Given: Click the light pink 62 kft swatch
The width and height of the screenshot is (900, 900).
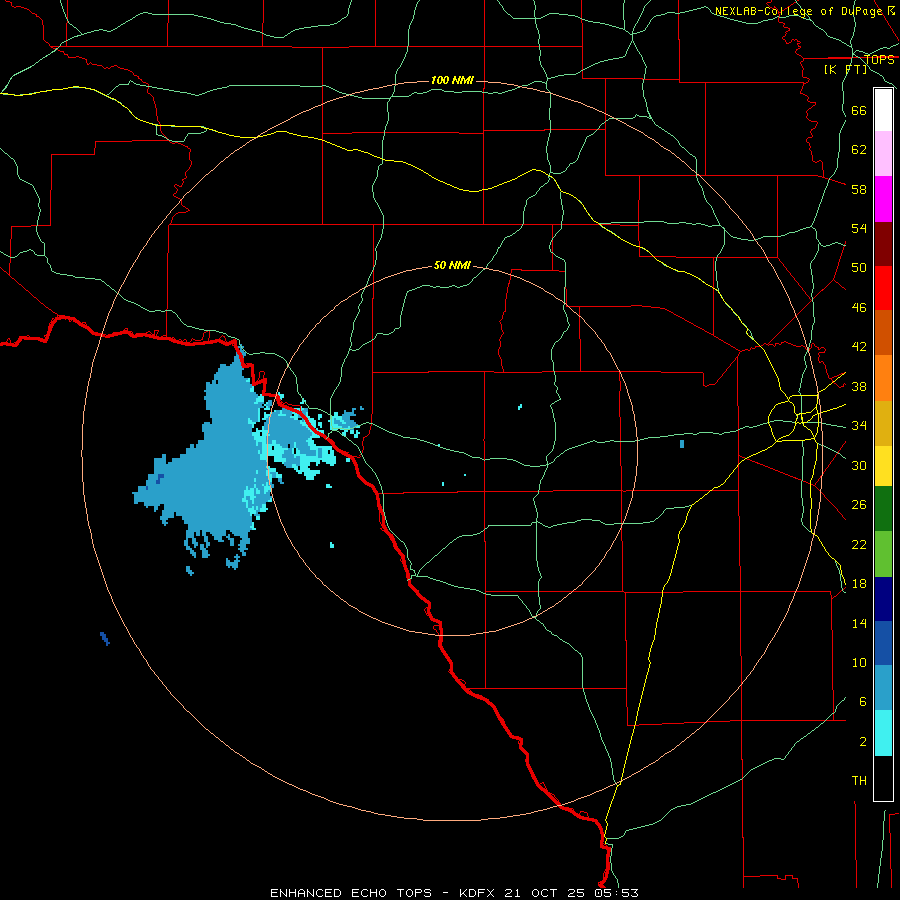Looking at the screenshot, I should click(883, 154).
